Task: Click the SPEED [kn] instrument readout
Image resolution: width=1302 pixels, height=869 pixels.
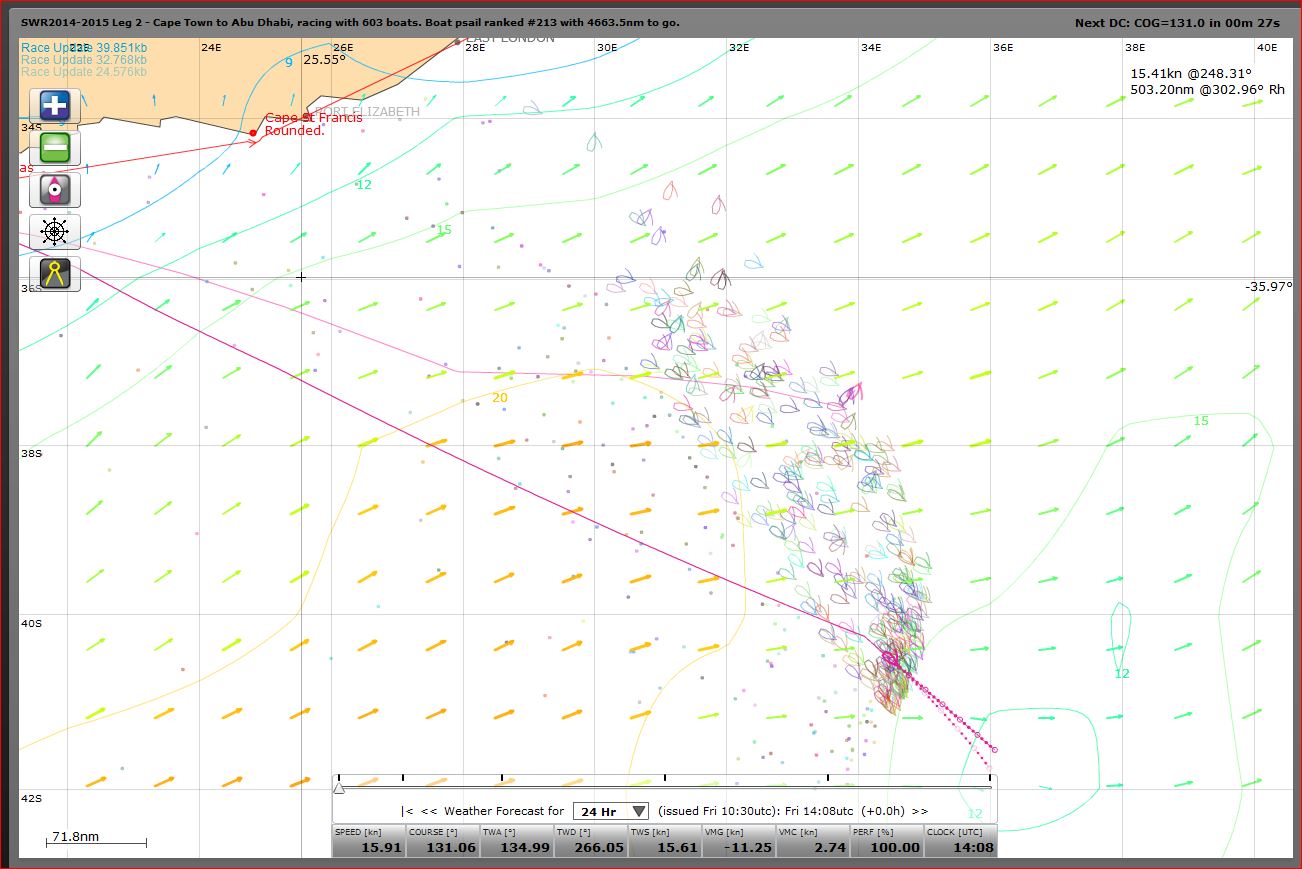Action: (367, 841)
